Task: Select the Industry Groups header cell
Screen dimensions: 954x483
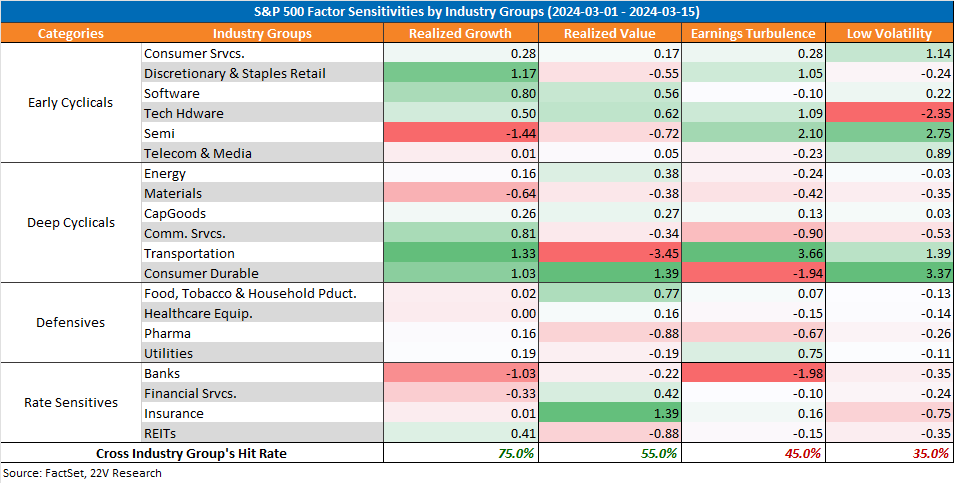Action: (262, 33)
